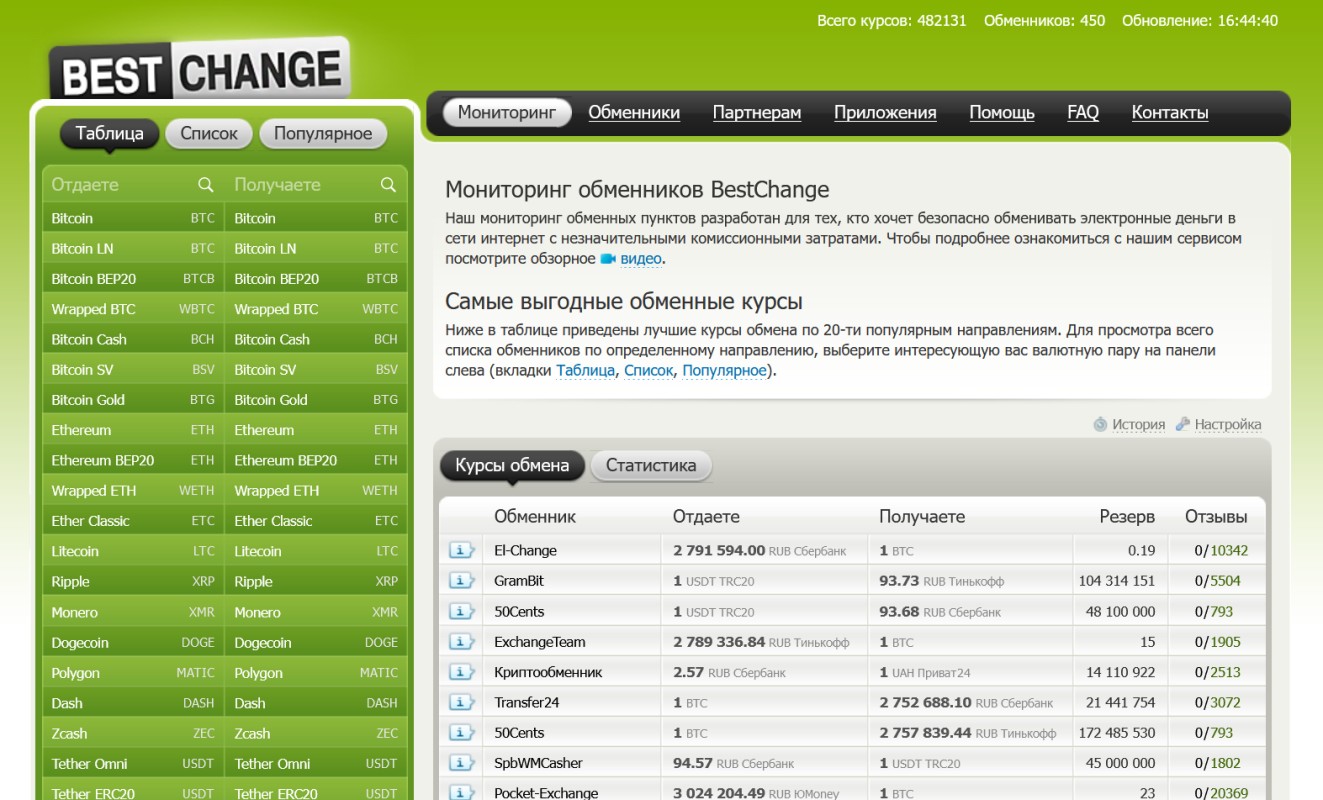Screen dimensions: 1323x800
Task: Select Bitcoin in the Получаете column
Action: pyautogui.click(x=316, y=218)
